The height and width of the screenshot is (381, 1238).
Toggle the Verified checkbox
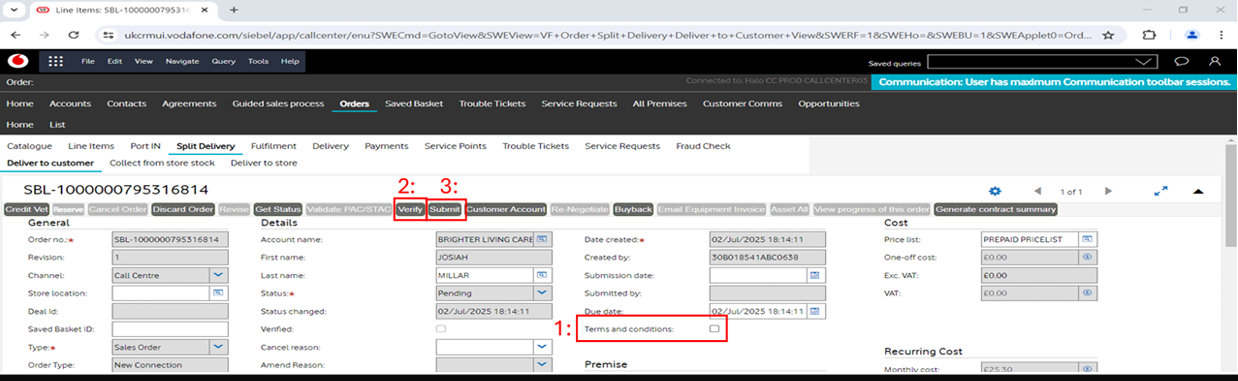441,328
